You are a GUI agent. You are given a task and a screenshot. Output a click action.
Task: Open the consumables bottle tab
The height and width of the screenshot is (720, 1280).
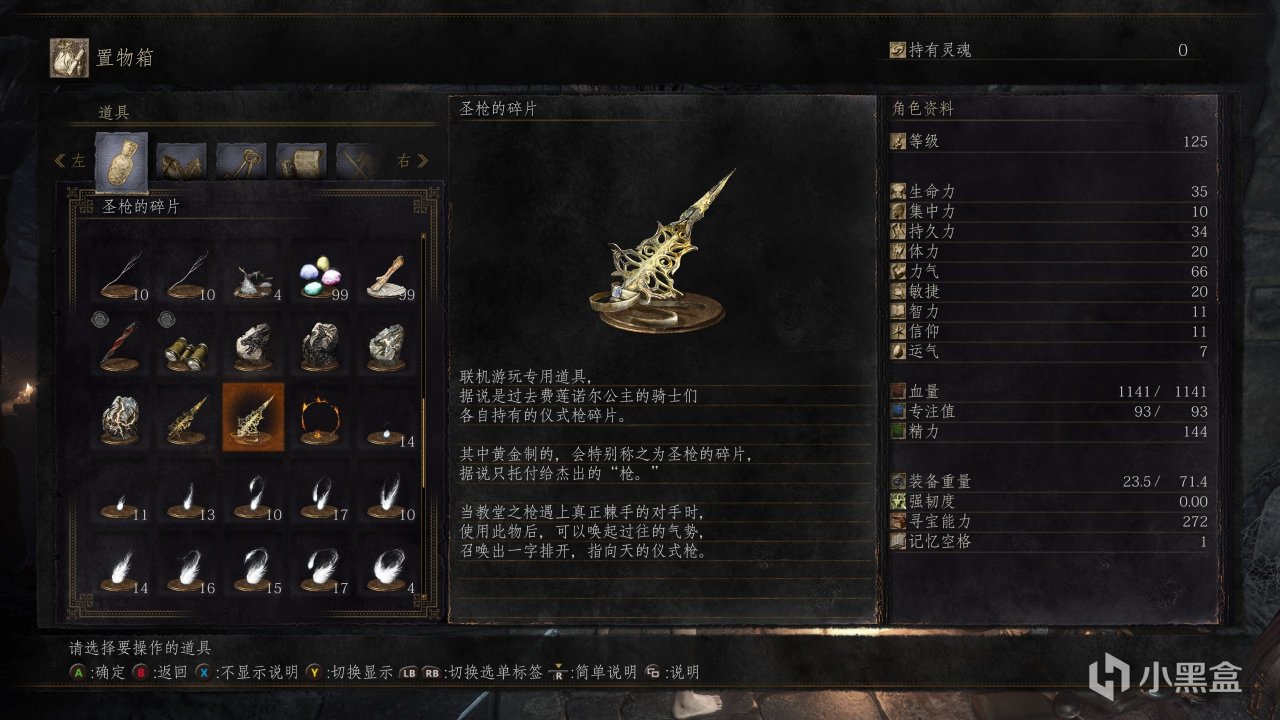(x=121, y=162)
